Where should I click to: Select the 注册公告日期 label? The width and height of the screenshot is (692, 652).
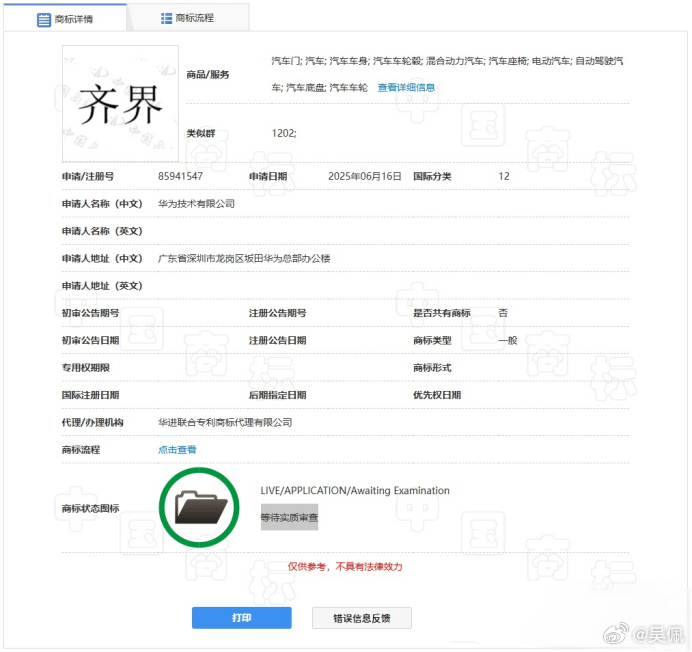tap(278, 340)
